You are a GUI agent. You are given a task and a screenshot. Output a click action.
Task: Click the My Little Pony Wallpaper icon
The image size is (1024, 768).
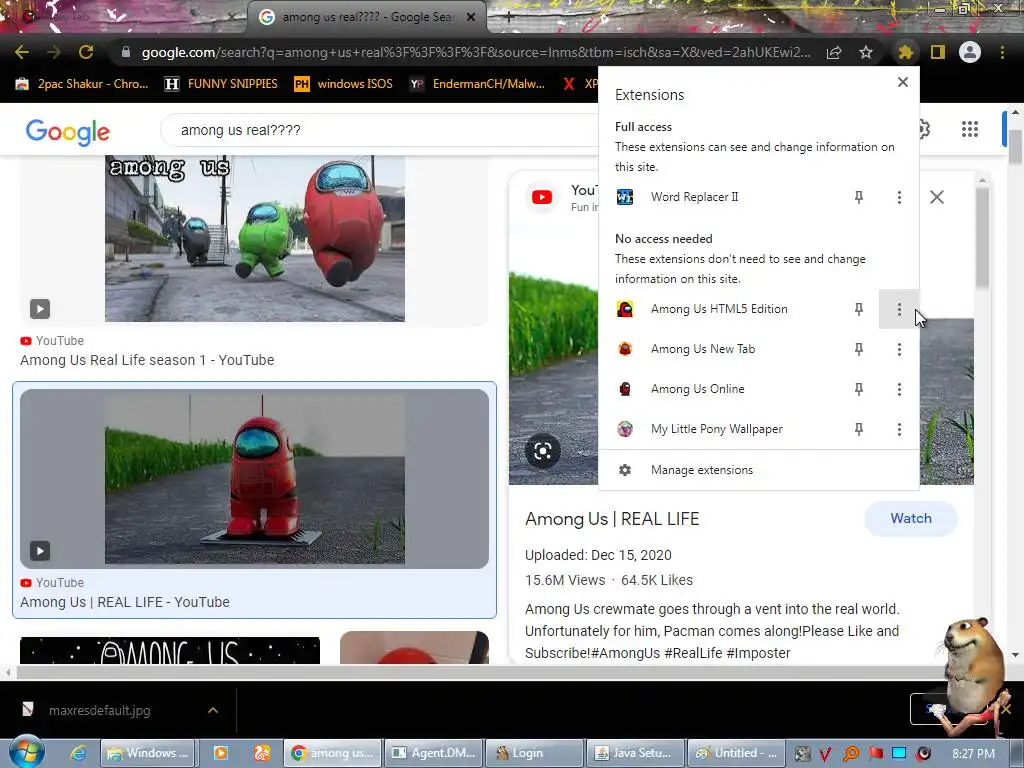coord(625,429)
